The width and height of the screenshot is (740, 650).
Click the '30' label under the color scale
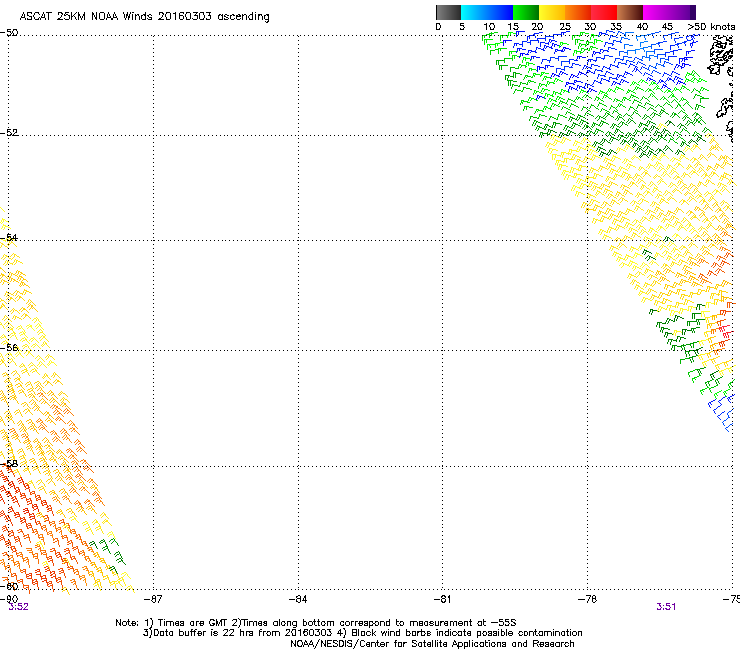click(590, 26)
